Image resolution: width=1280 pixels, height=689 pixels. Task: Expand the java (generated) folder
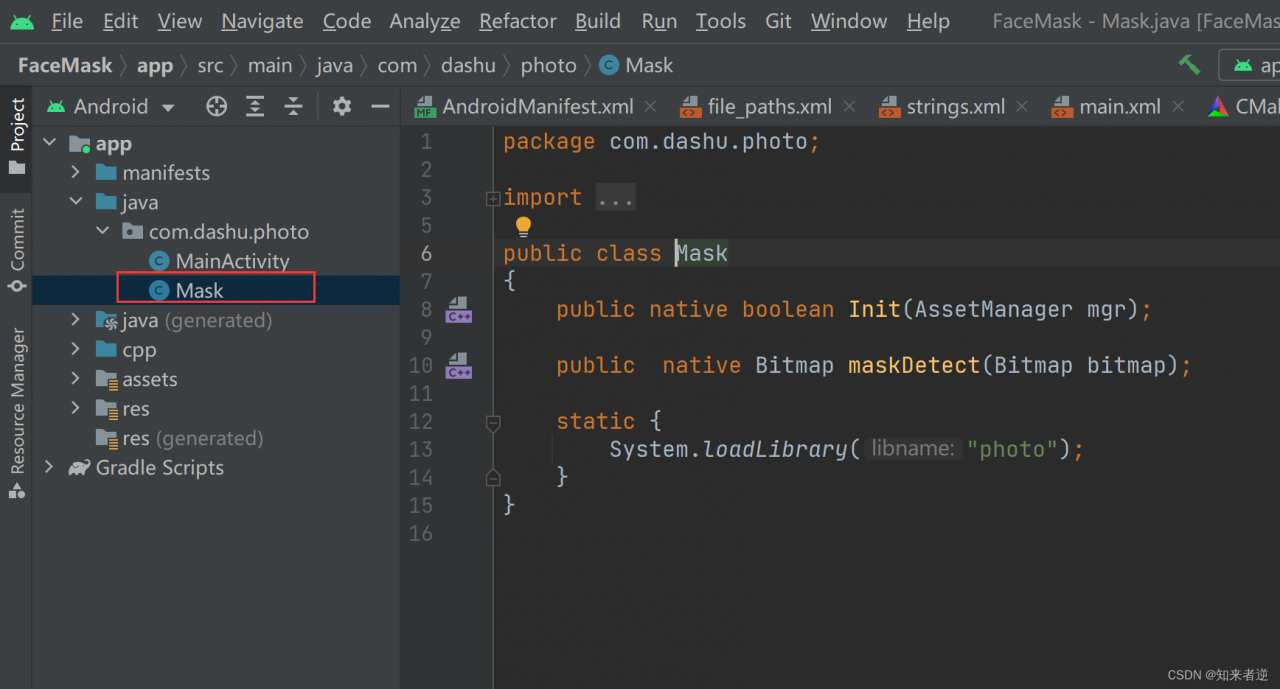[x=76, y=320]
